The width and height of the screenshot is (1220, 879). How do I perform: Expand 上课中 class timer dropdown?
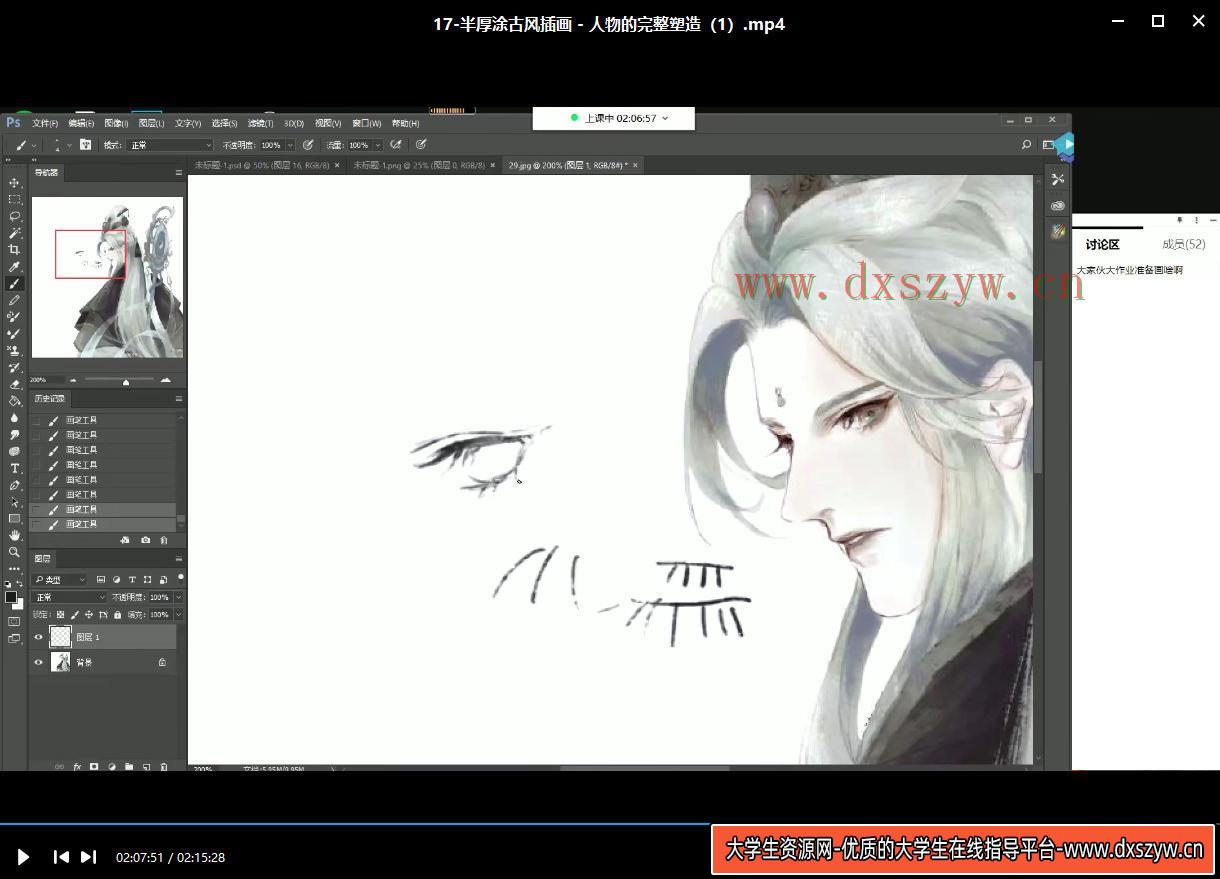pyautogui.click(x=665, y=118)
